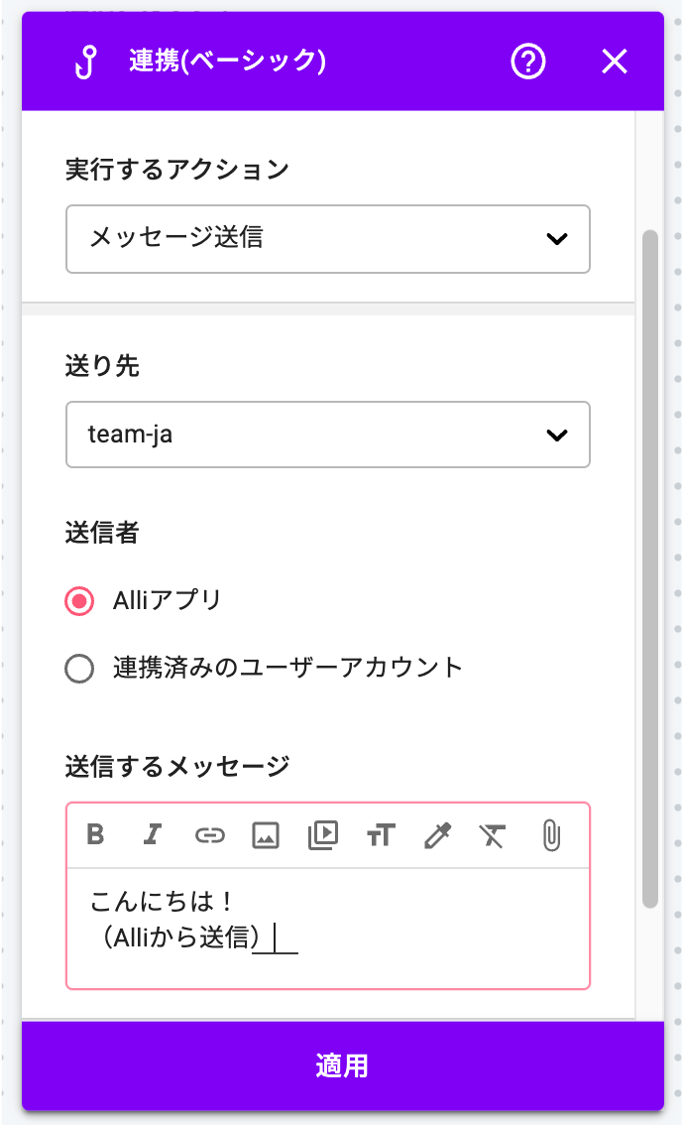
Task: Change text size with font size icon
Action: pyautogui.click(x=381, y=835)
